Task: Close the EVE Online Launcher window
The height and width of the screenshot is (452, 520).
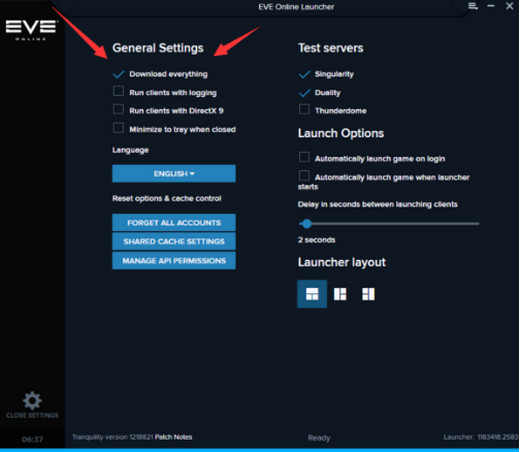Action: [x=509, y=6]
